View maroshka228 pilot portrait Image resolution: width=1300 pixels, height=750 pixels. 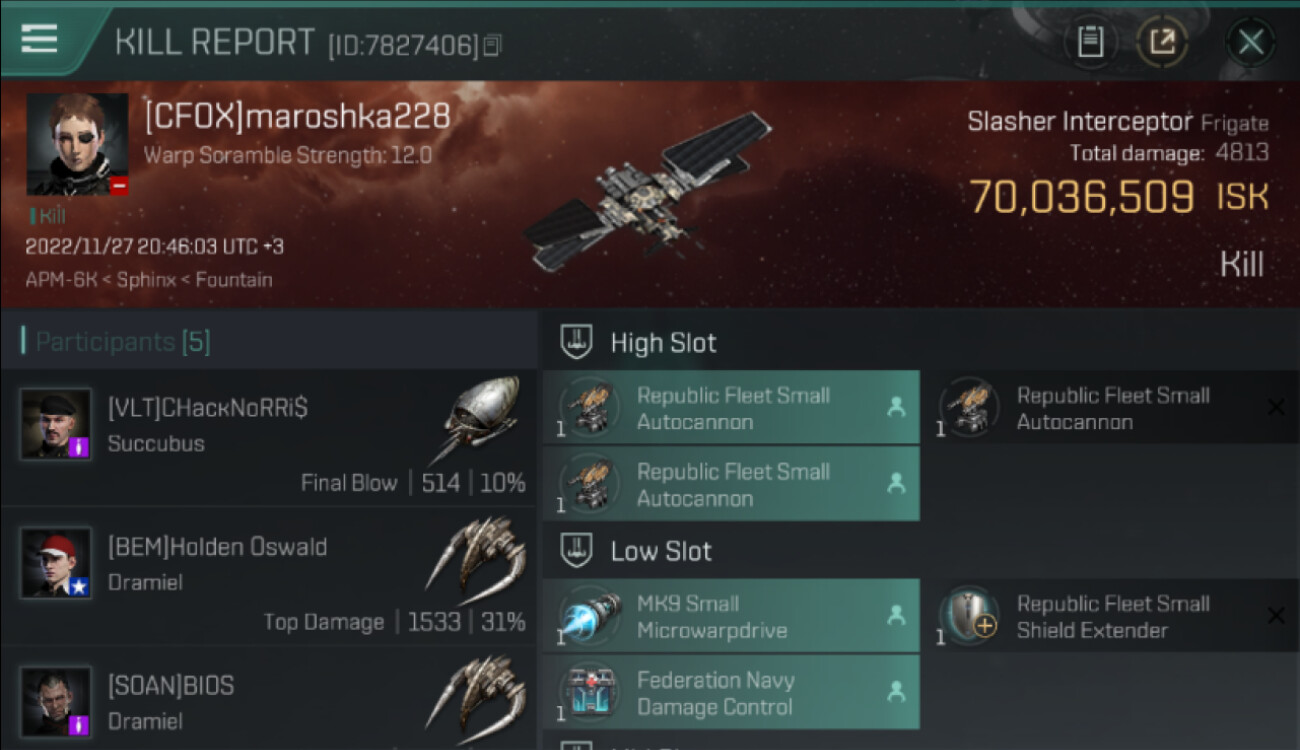pyautogui.click(x=77, y=144)
